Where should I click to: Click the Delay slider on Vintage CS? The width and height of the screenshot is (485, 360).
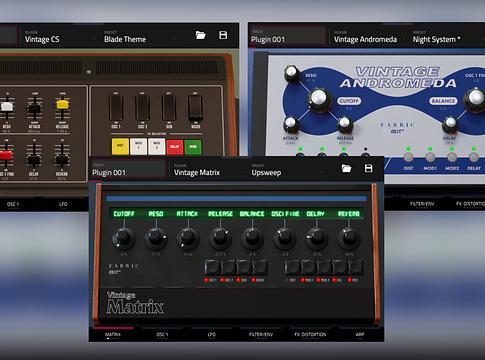tap(34, 160)
